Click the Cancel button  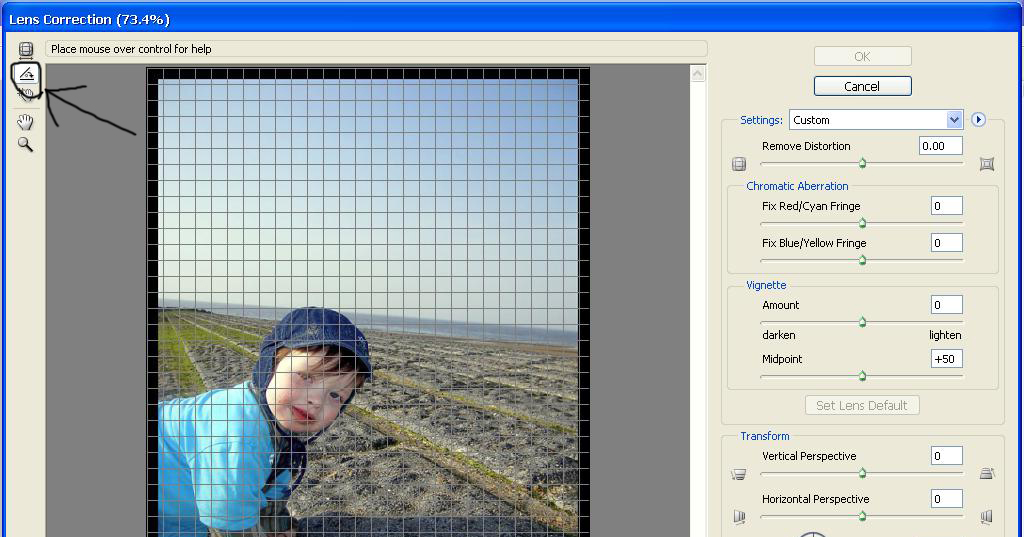[x=862, y=86]
